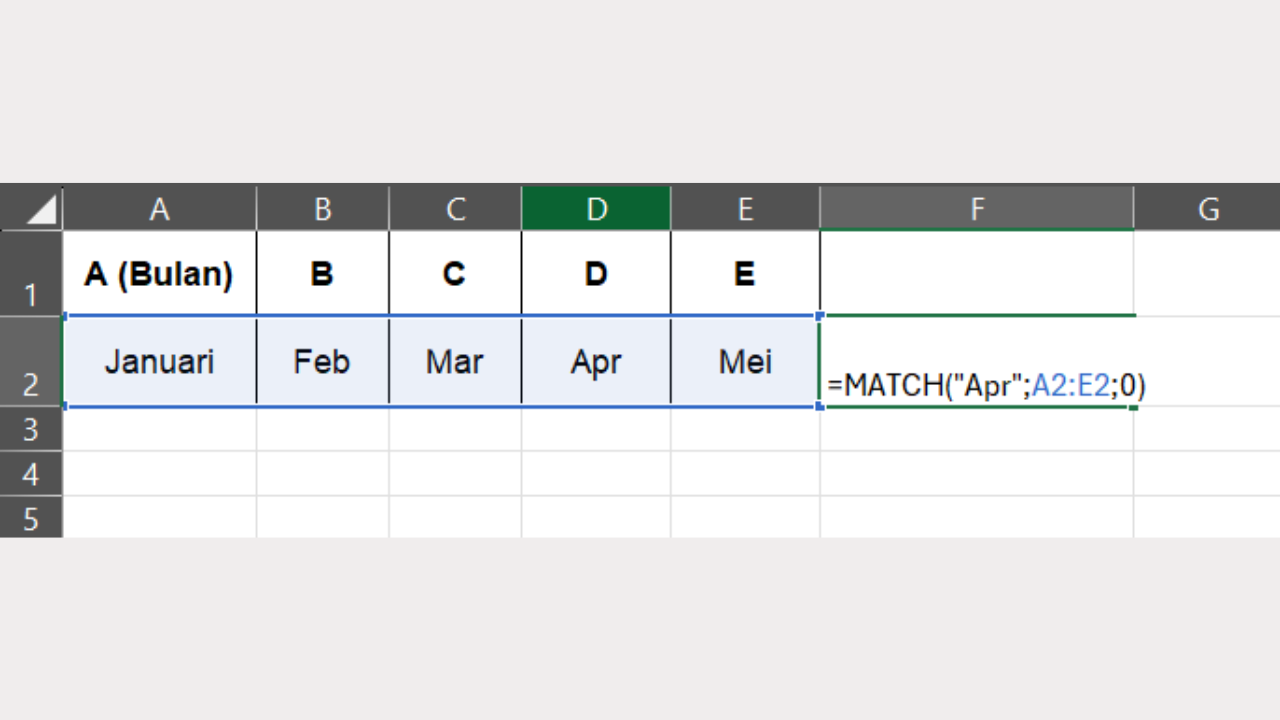The width and height of the screenshot is (1280, 720).
Task: Select empty cell G1
Action: [x=1208, y=274]
